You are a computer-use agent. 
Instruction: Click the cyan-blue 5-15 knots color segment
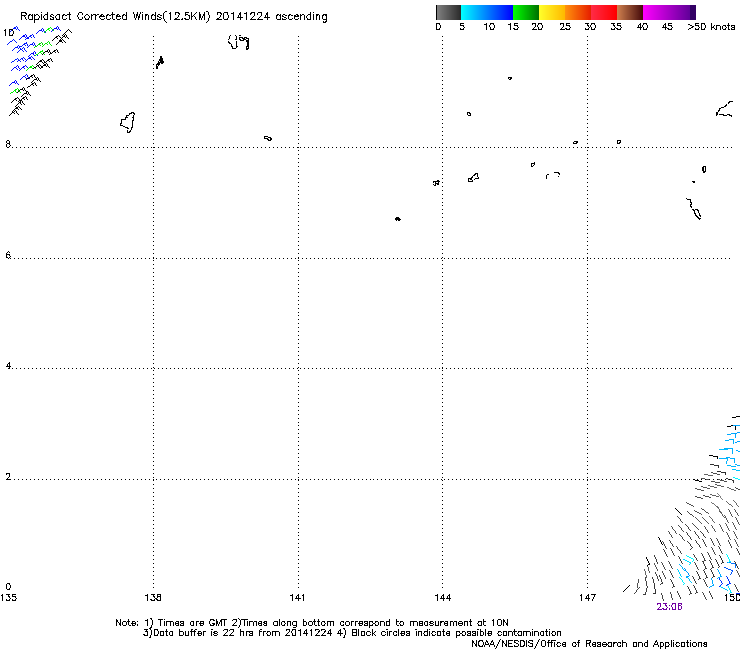point(487,12)
